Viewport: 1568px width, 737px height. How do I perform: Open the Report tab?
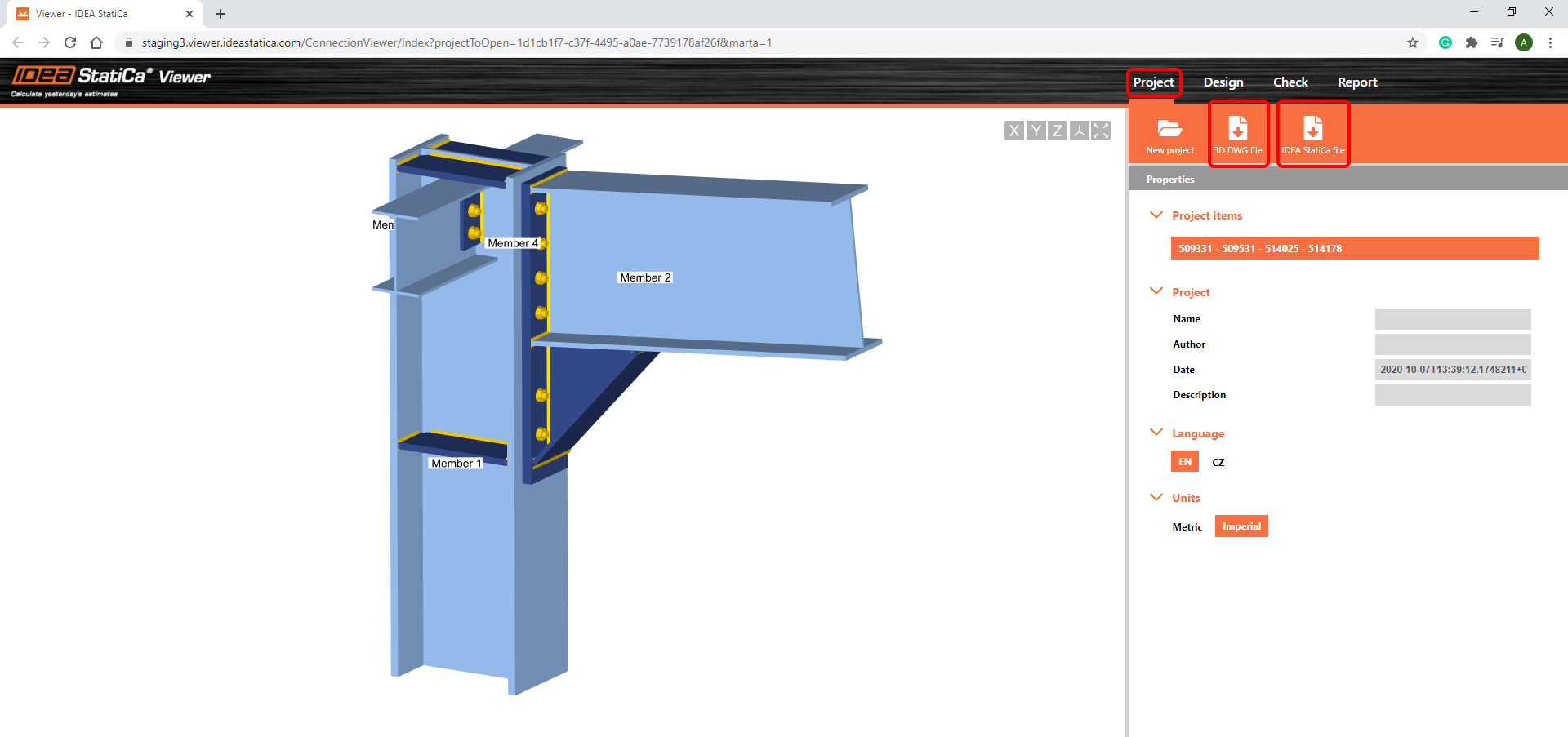point(1356,82)
